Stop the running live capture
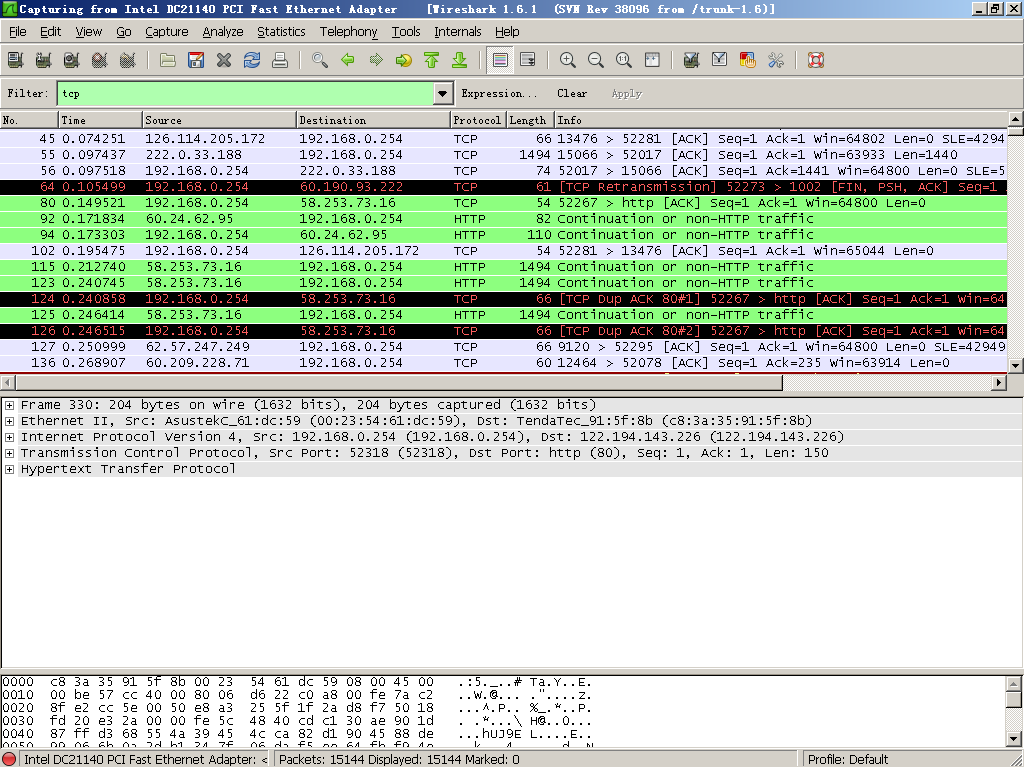 [x=99, y=60]
